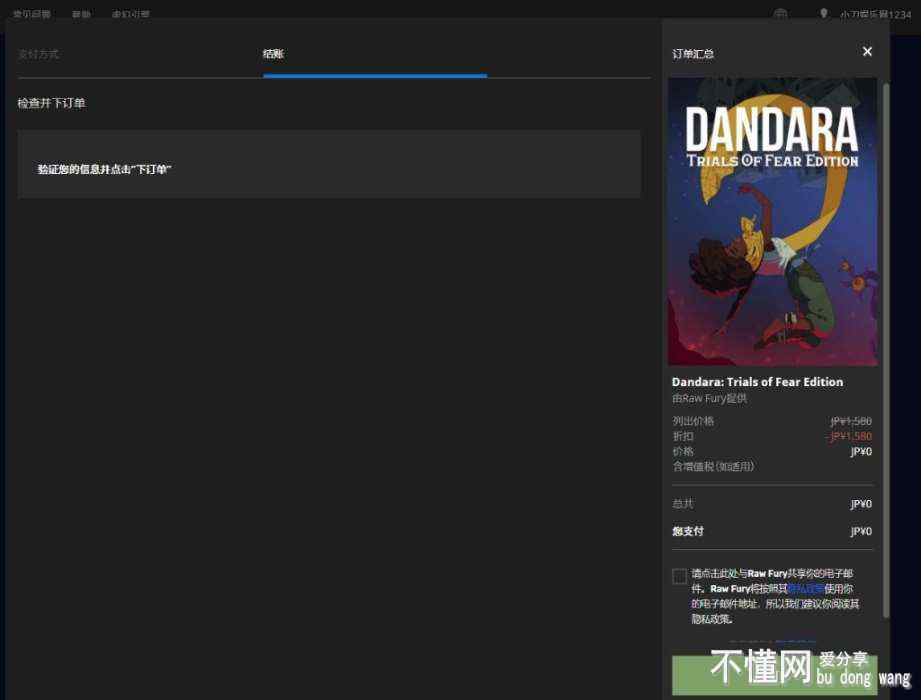Click the 含增值税(如适用) note
The image size is (921, 700).
pos(713,466)
